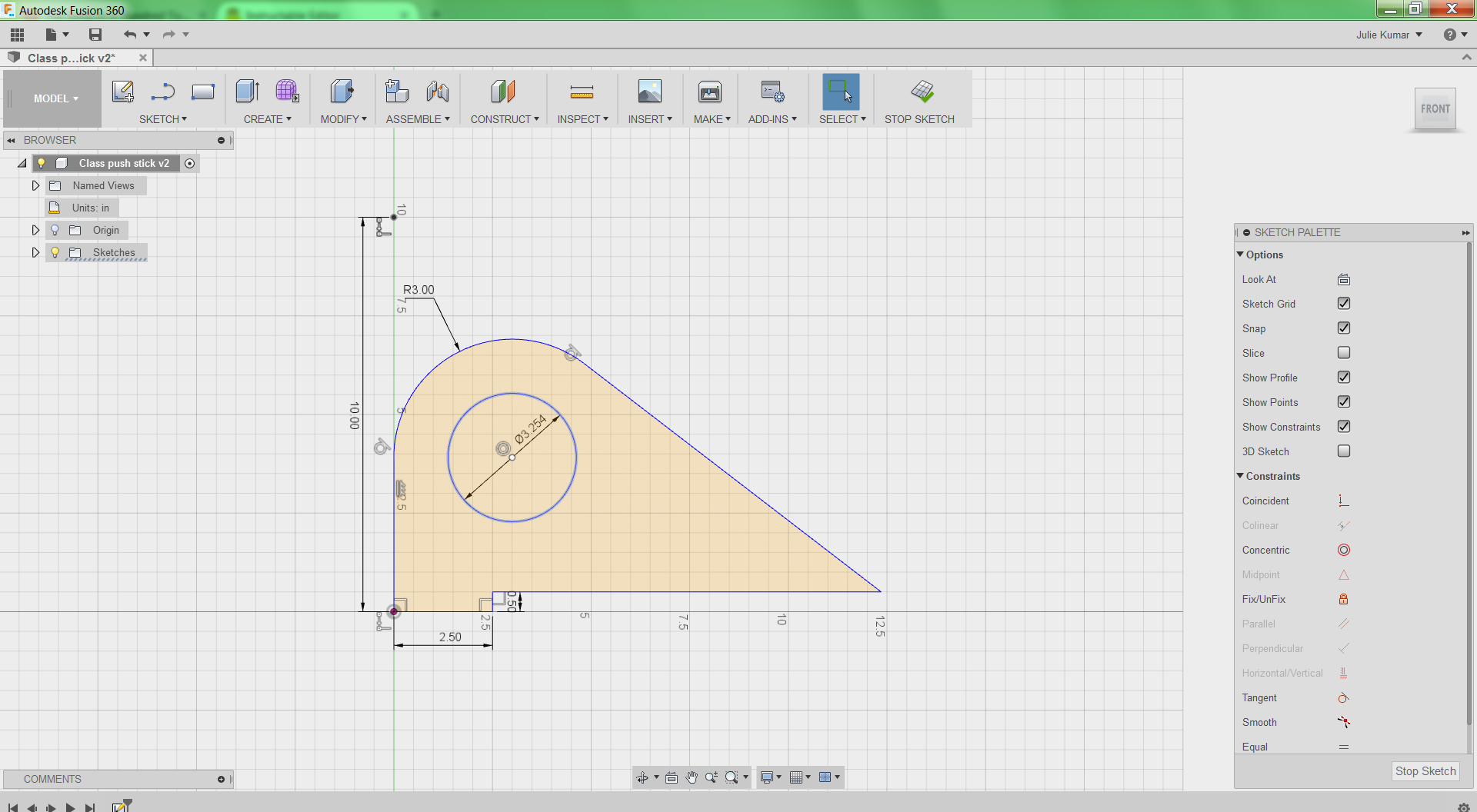Open the INSPECT menu
Viewport: 1477px width, 812px height.
[x=583, y=119]
